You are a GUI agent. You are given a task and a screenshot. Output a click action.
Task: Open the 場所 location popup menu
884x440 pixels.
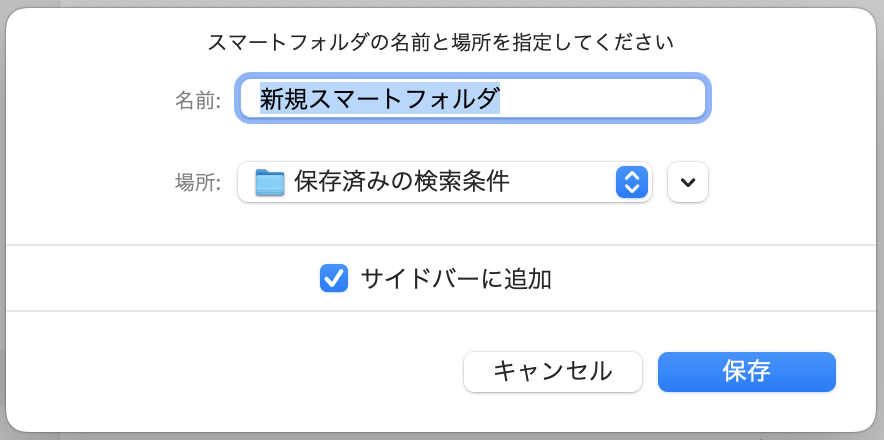pyautogui.click(x=444, y=182)
